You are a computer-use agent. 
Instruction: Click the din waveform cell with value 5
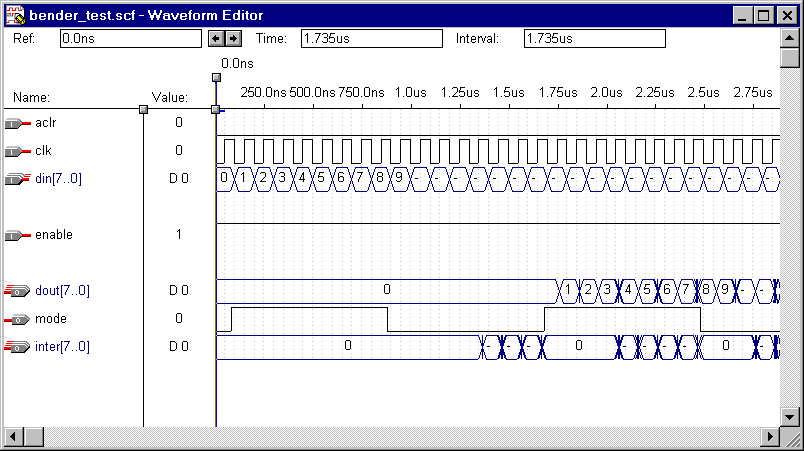[321, 179]
